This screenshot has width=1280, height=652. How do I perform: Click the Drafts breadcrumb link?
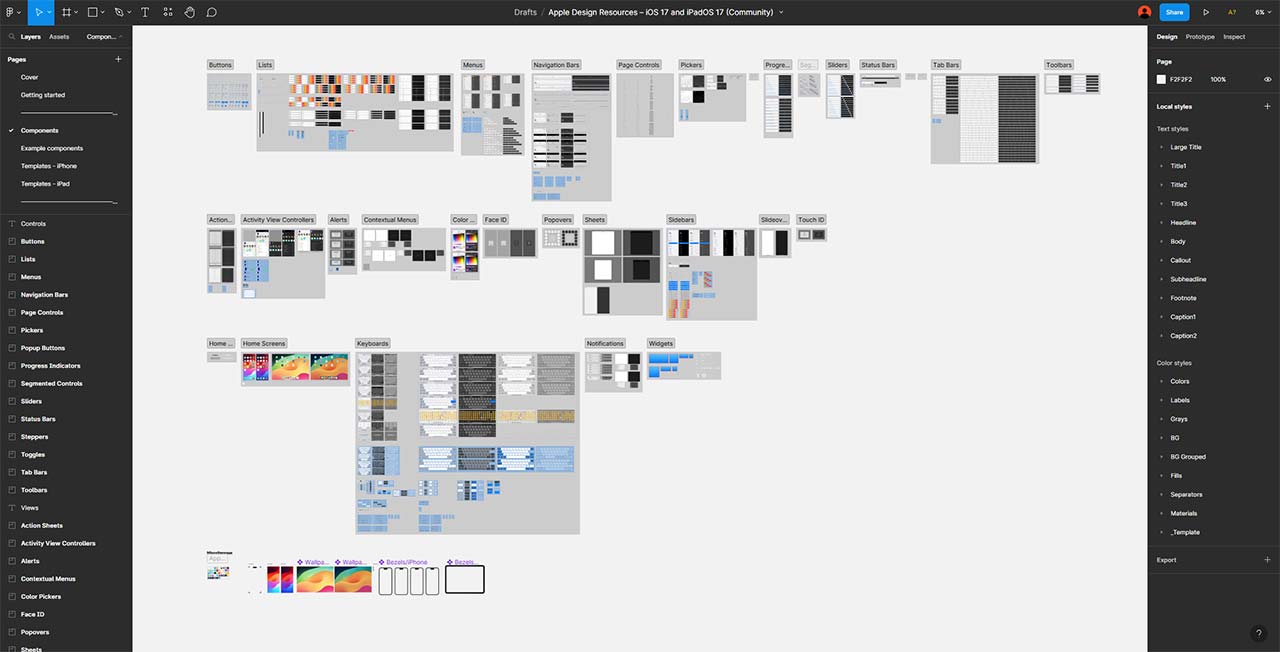pos(525,12)
